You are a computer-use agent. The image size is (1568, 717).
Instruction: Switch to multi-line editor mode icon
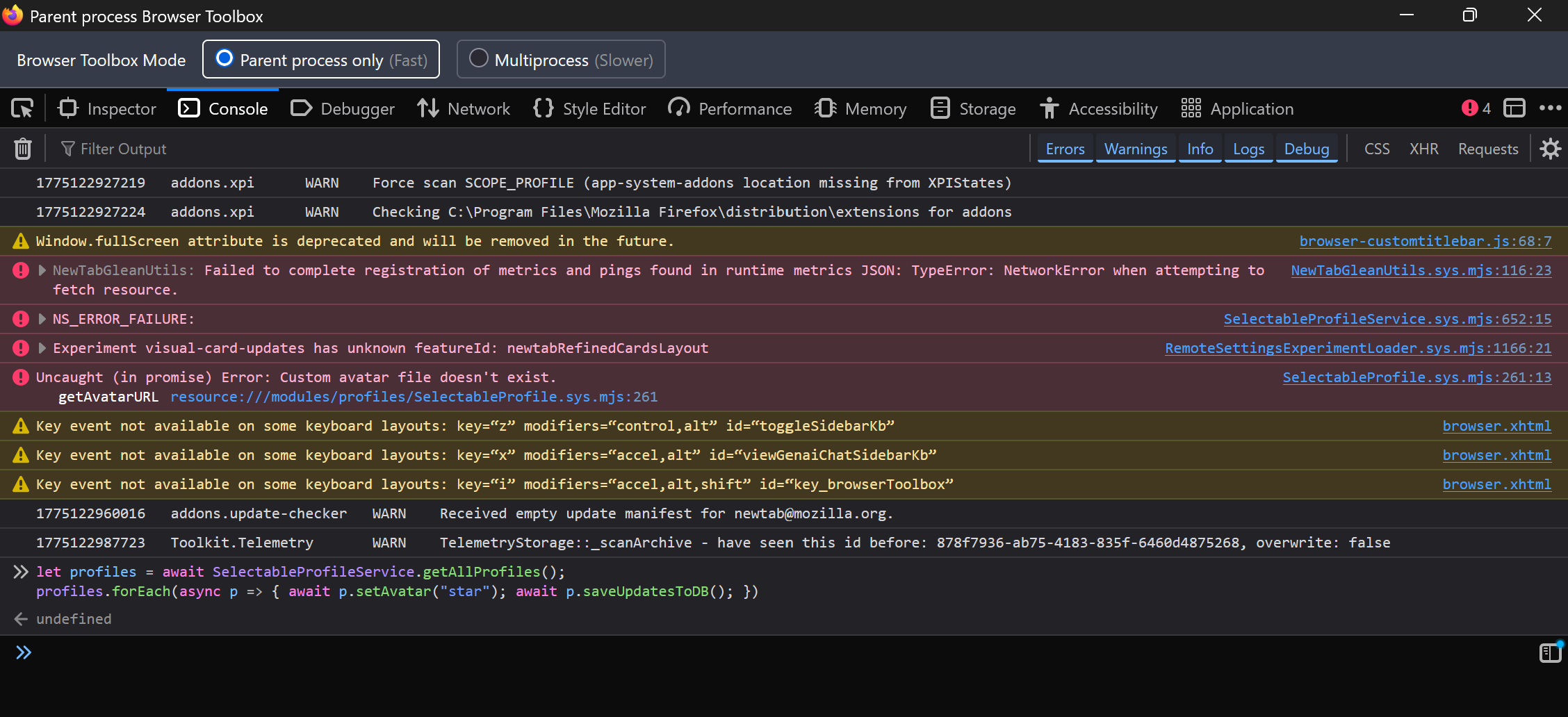1549,653
